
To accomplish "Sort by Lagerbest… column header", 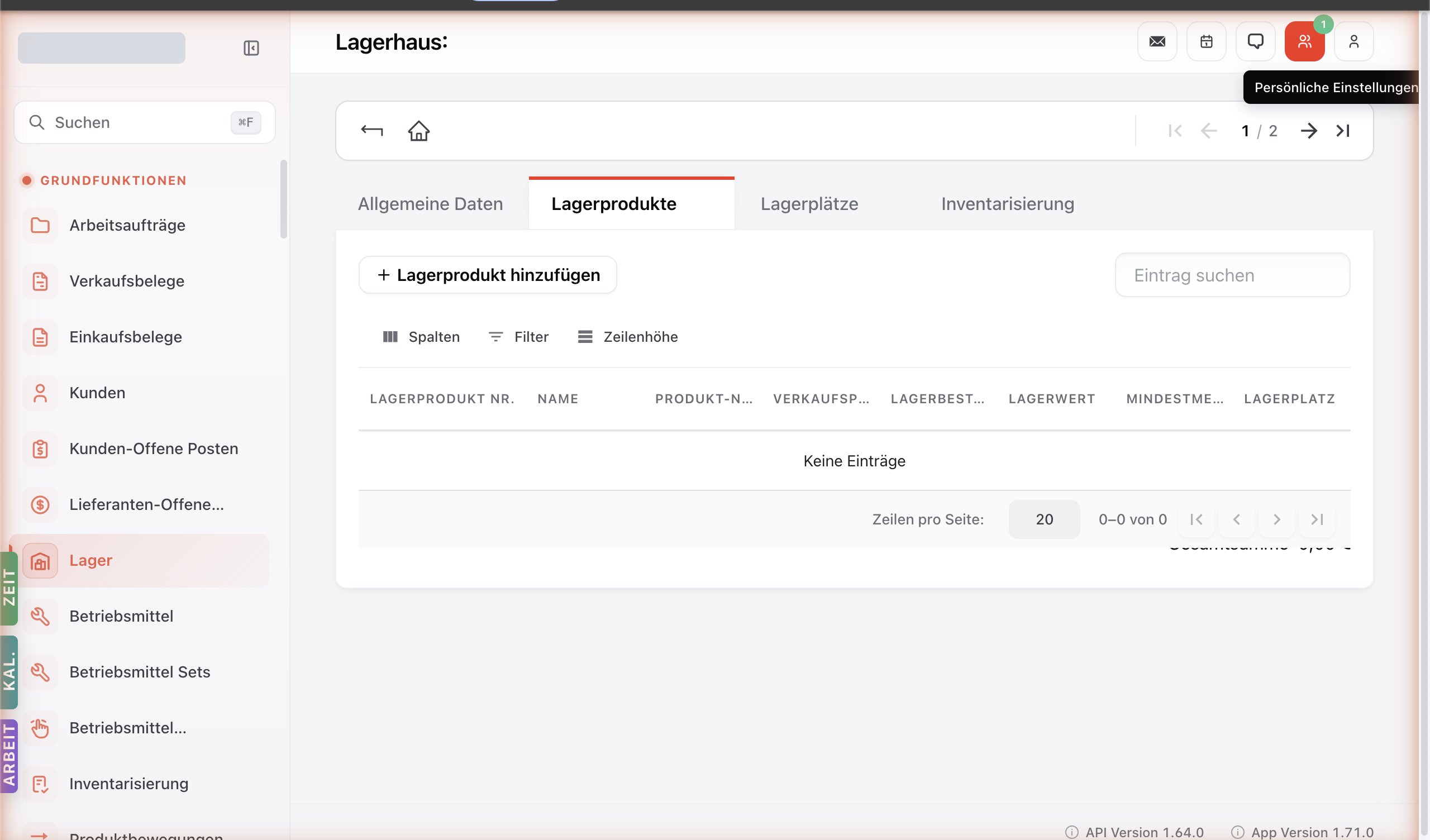I will [937, 398].
